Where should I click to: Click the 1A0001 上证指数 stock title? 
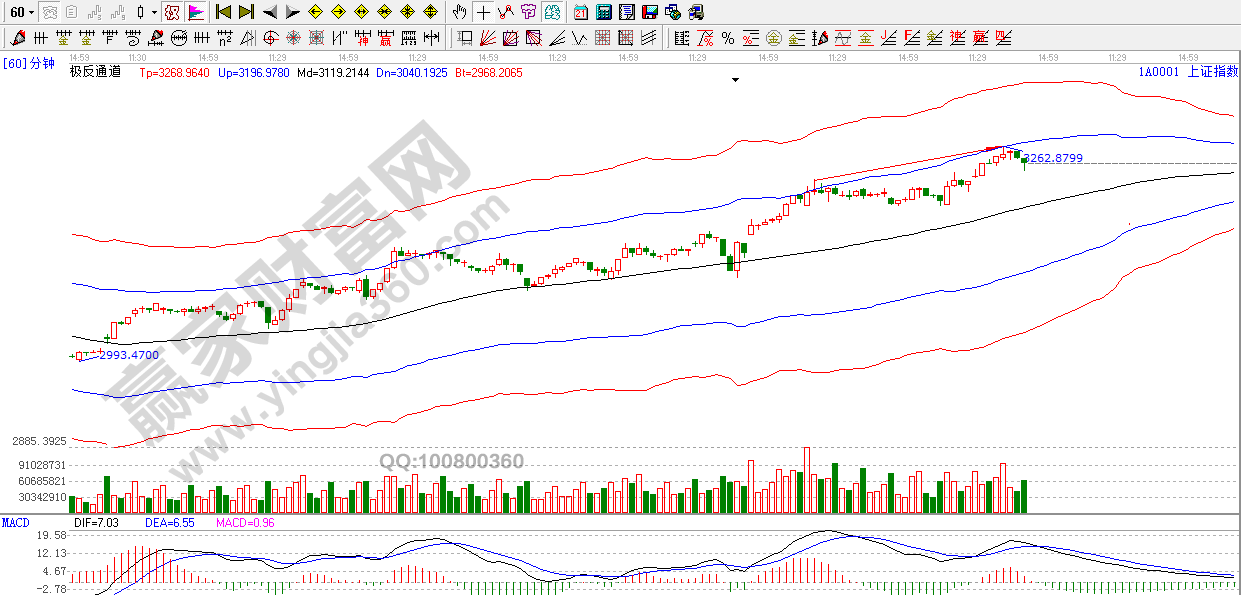(x=1188, y=72)
